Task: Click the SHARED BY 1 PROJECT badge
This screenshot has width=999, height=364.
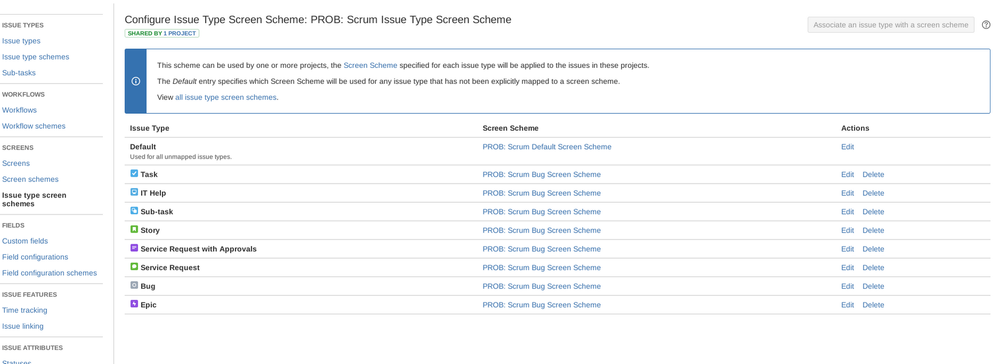Action: (x=162, y=33)
